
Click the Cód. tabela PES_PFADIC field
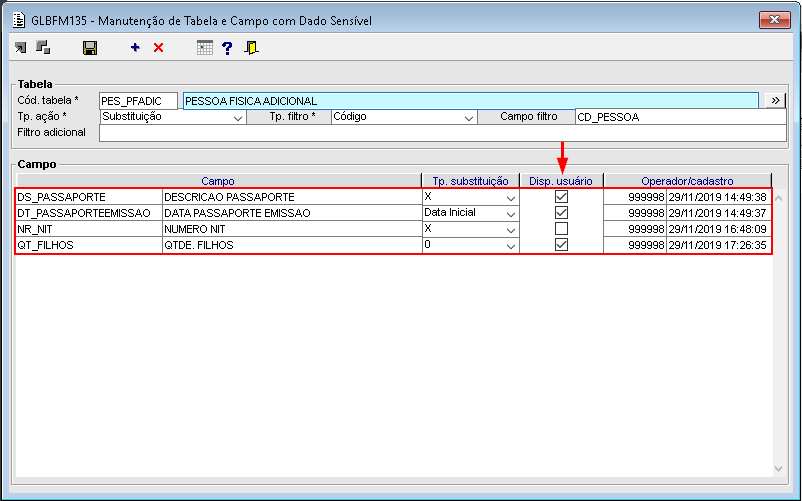tap(139, 101)
